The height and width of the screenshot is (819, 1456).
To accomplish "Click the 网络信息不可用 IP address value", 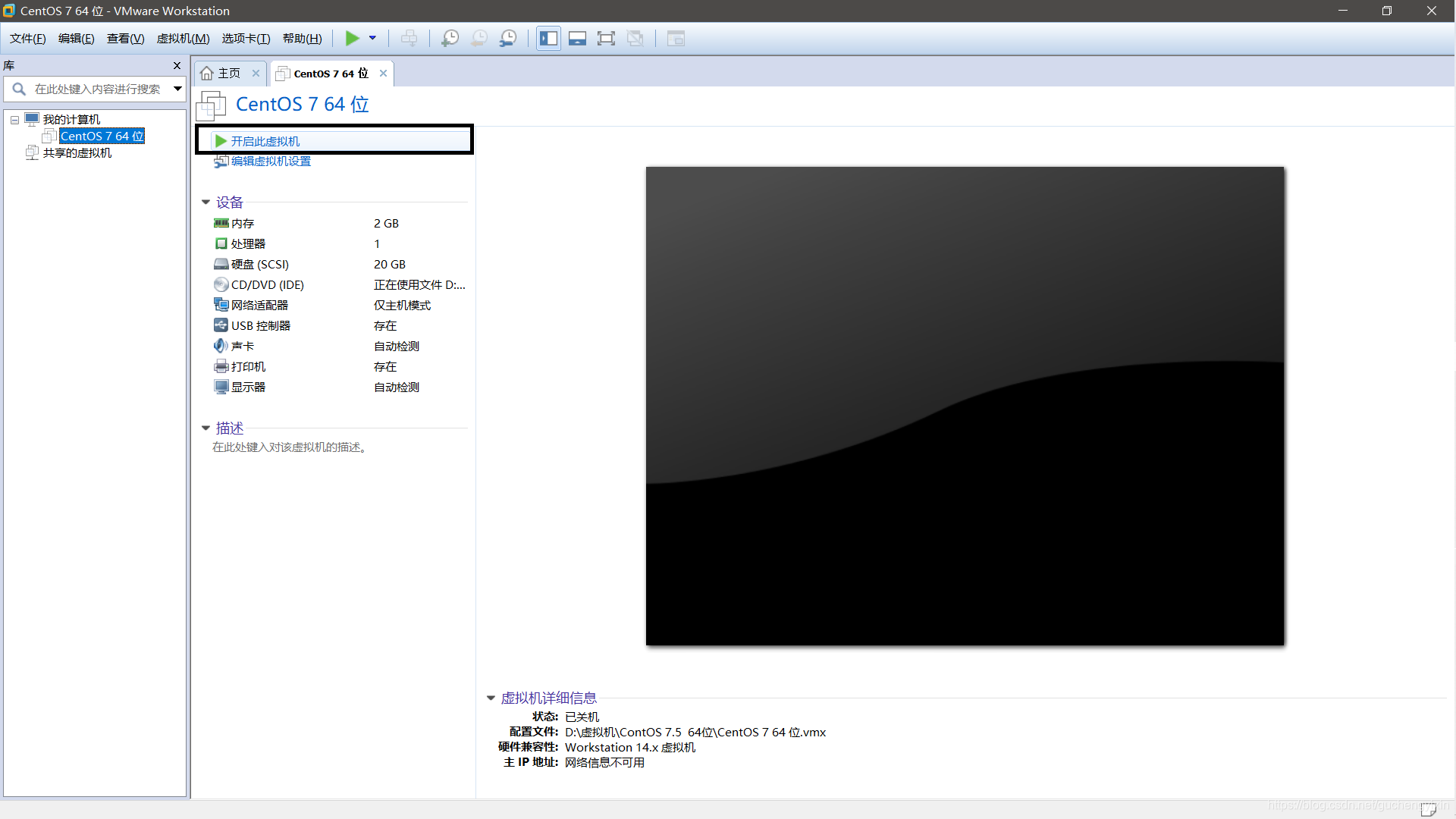I will [604, 762].
